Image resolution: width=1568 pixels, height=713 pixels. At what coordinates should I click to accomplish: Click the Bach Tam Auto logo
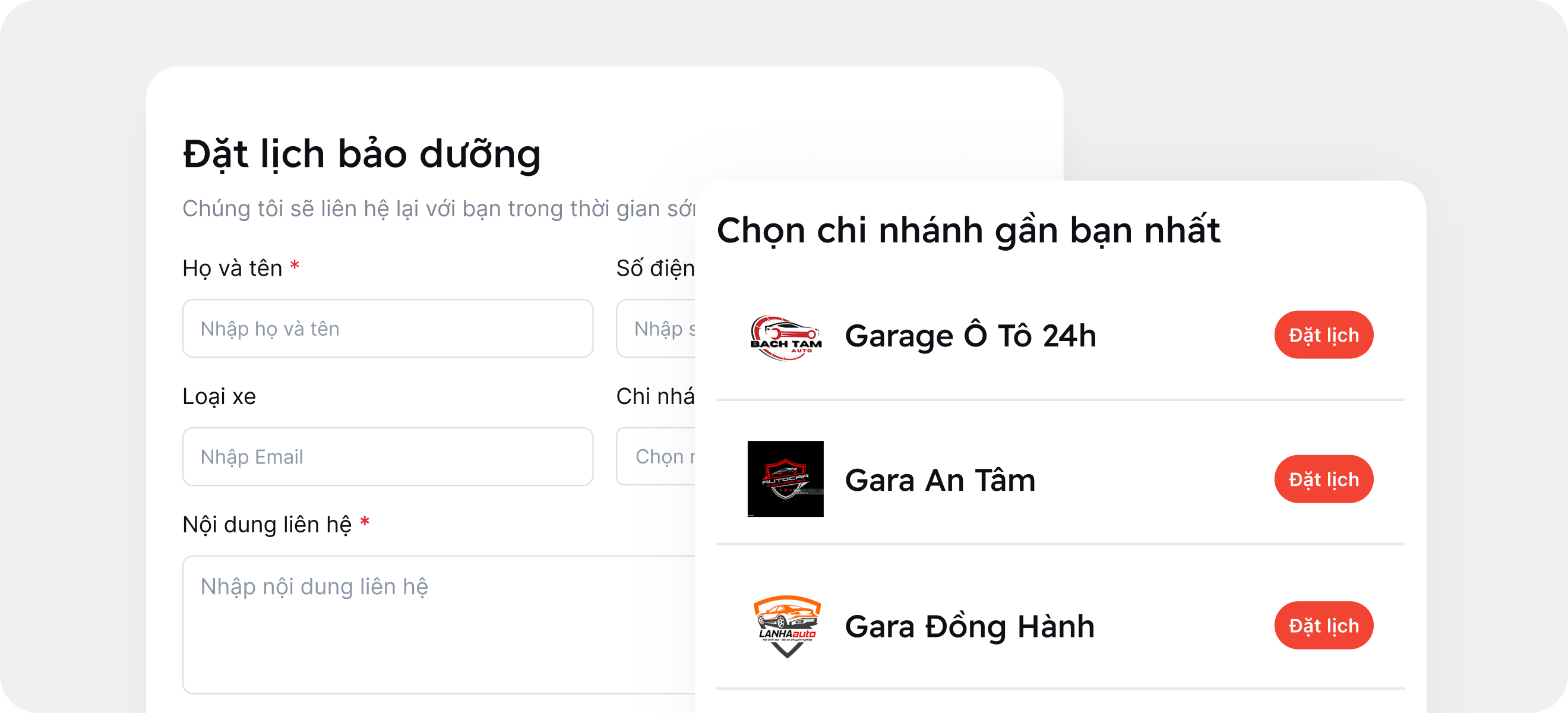coord(785,337)
